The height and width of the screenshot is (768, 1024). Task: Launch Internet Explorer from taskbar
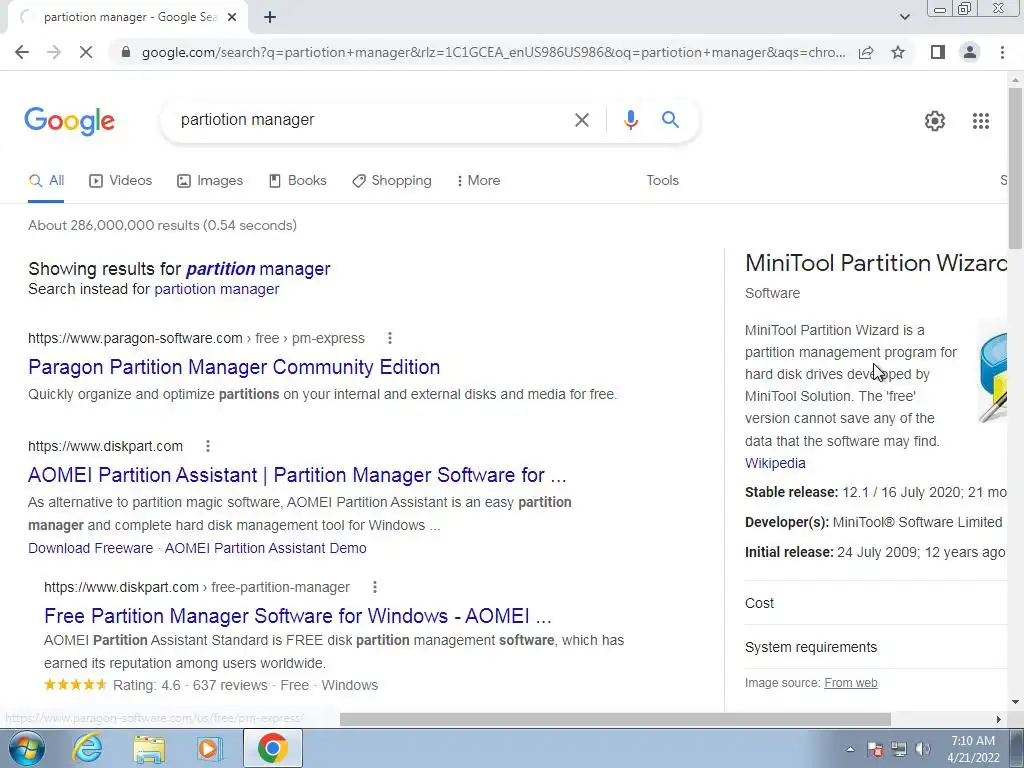[x=87, y=748]
